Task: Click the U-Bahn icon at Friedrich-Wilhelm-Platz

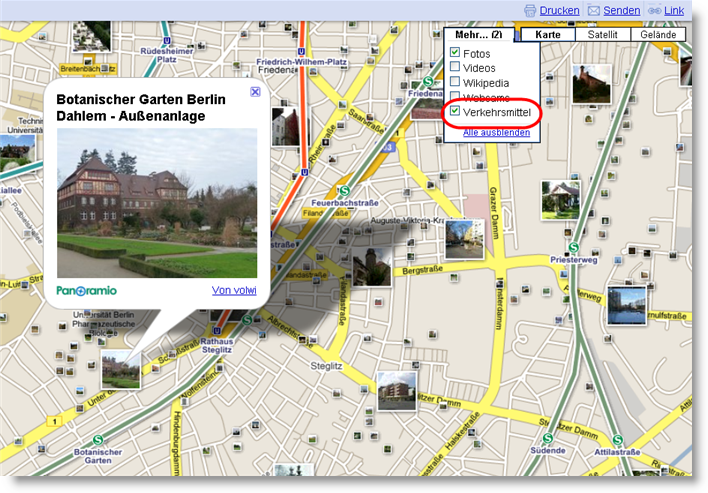Action: 301,51
